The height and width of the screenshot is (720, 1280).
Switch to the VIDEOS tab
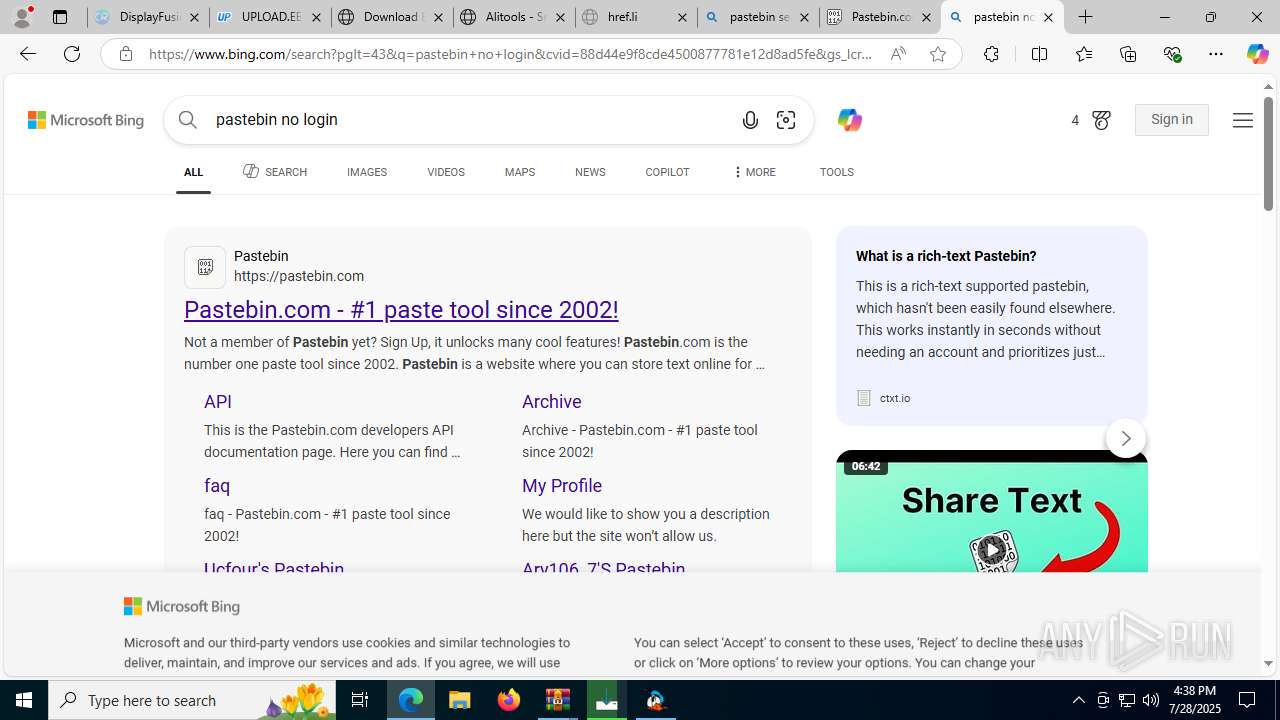pyautogui.click(x=446, y=172)
